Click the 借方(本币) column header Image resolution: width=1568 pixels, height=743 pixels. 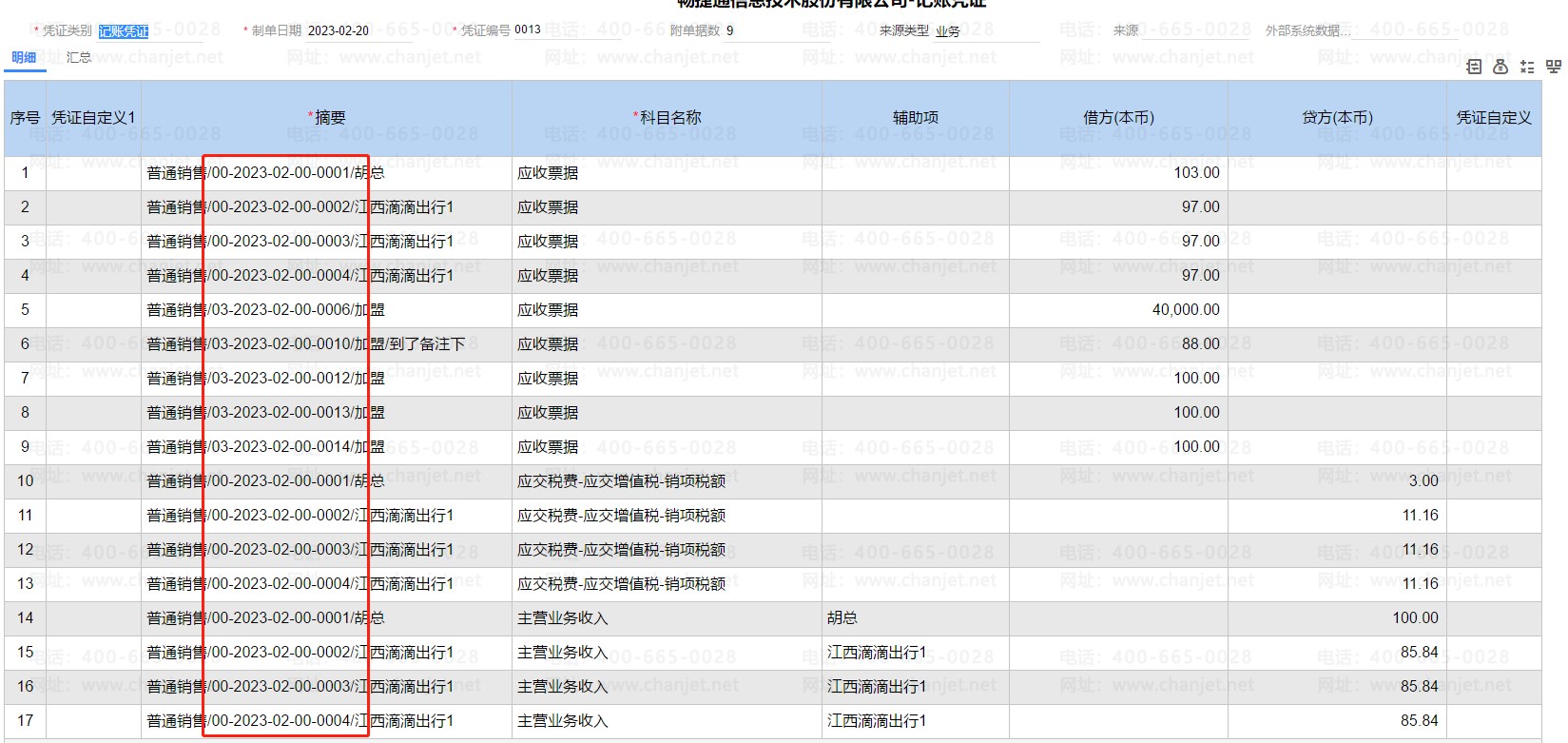(1118, 118)
